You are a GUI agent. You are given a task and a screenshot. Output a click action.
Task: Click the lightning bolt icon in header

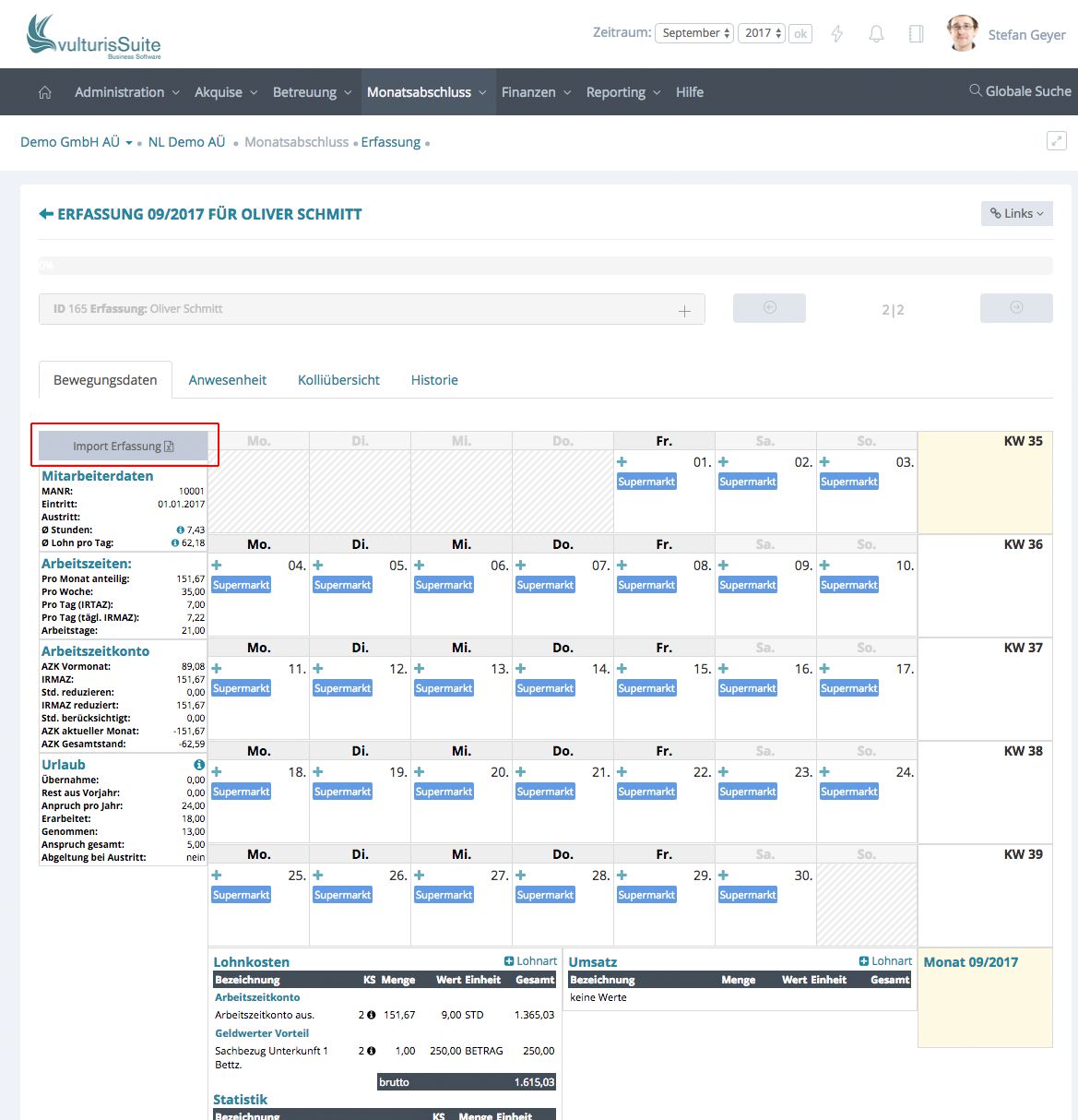pyautogui.click(x=837, y=34)
